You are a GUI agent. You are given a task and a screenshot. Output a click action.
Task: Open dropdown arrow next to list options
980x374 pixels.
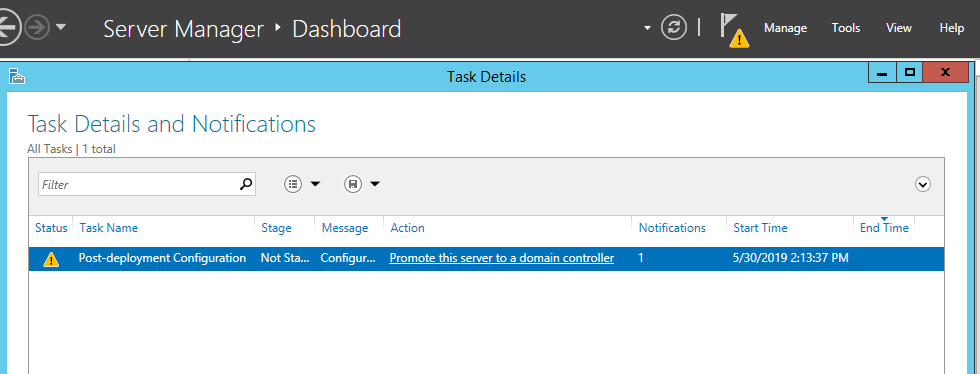coord(315,184)
